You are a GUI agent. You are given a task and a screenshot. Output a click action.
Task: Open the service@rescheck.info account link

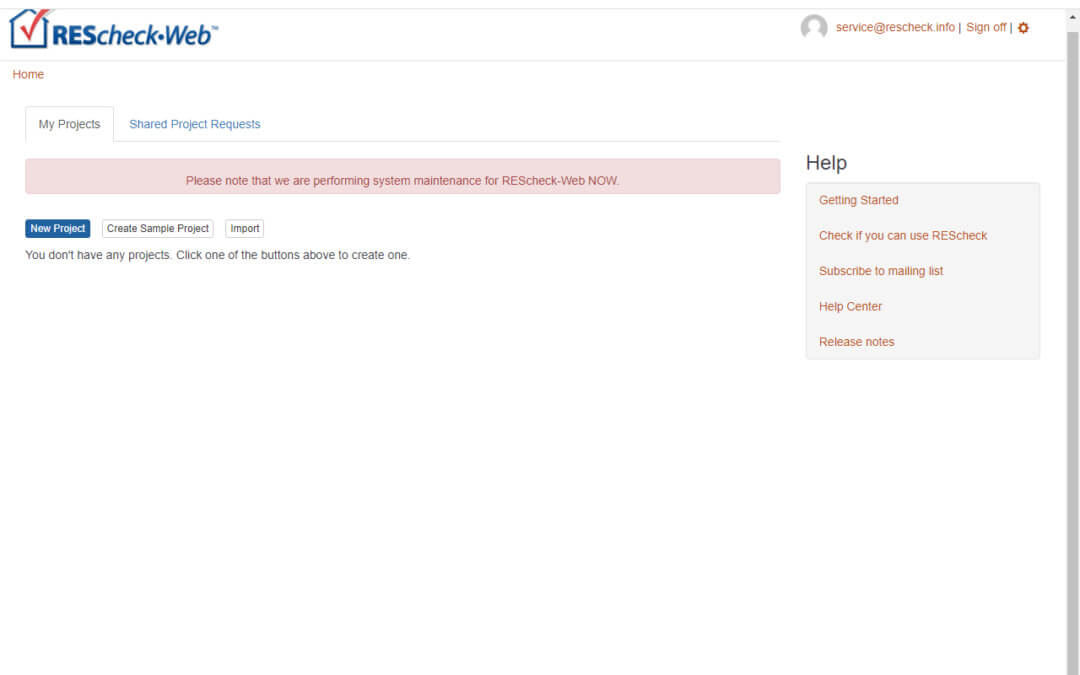pyautogui.click(x=895, y=28)
